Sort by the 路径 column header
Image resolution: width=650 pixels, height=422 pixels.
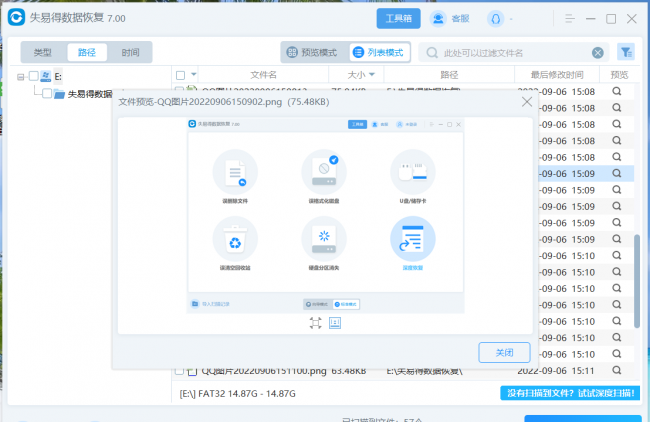[x=449, y=75]
